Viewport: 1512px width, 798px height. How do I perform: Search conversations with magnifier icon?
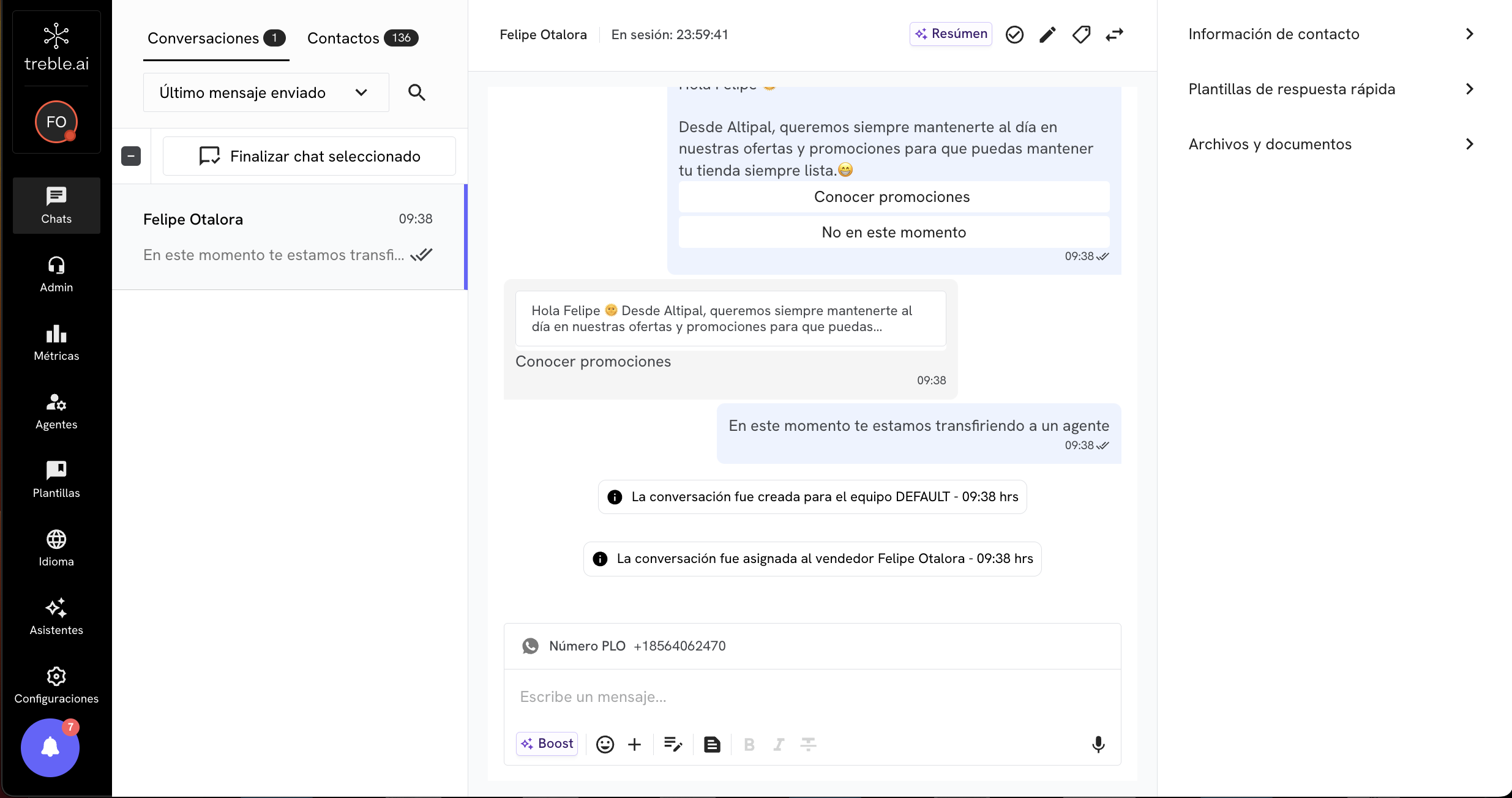417,92
